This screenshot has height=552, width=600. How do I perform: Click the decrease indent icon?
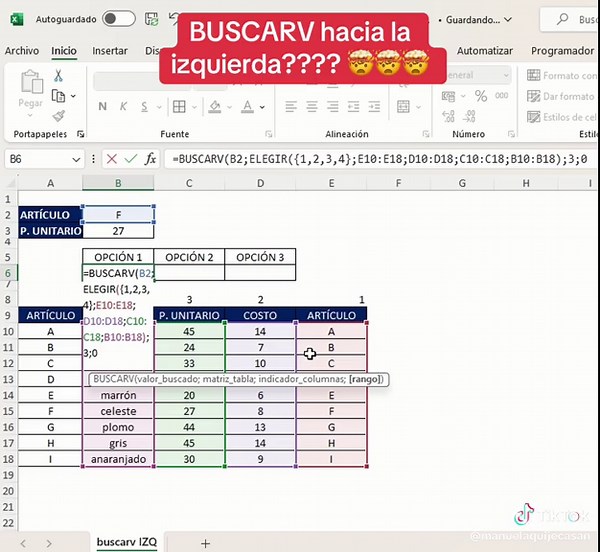point(353,106)
